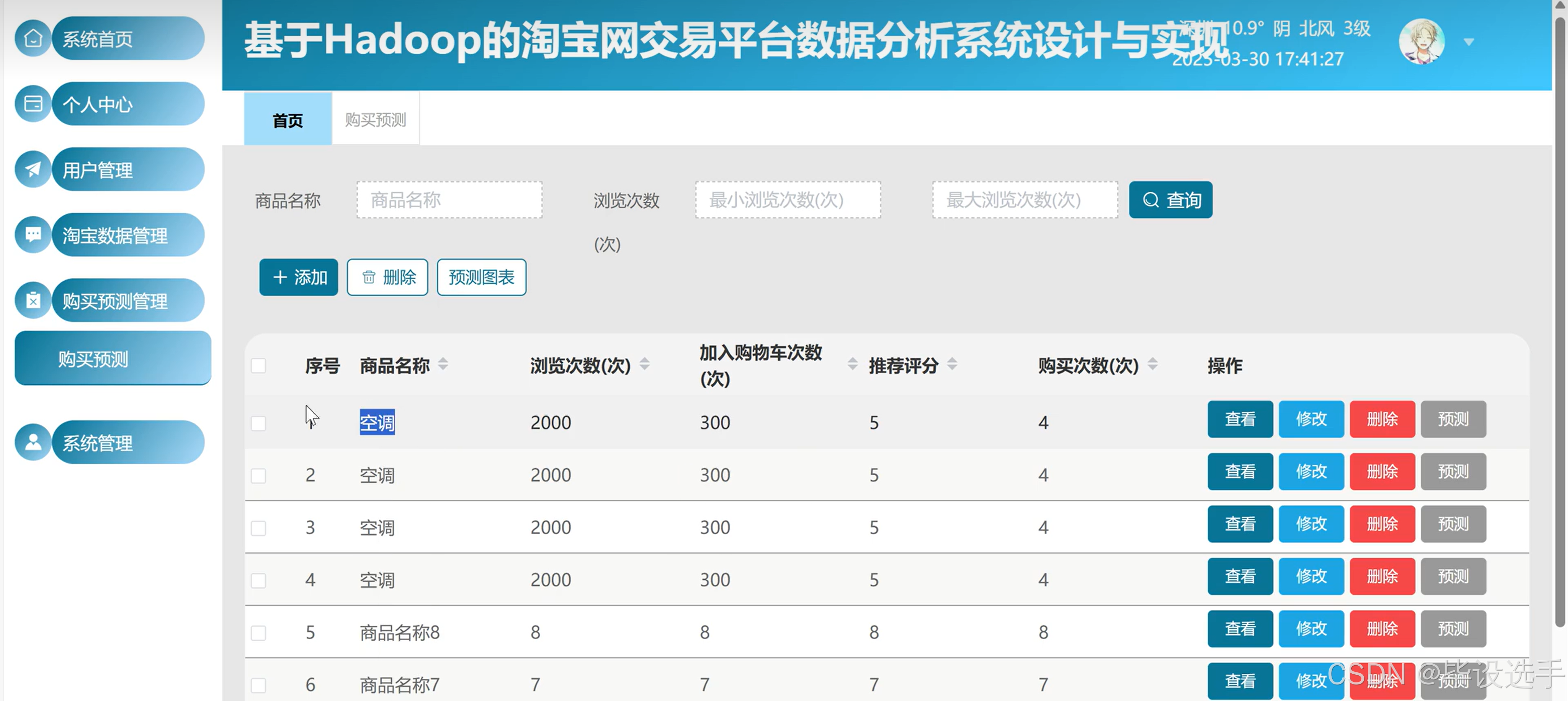This screenshot has width=1568, height=701.
Task: Click red 删除 in row 2
Action: 1382,471
